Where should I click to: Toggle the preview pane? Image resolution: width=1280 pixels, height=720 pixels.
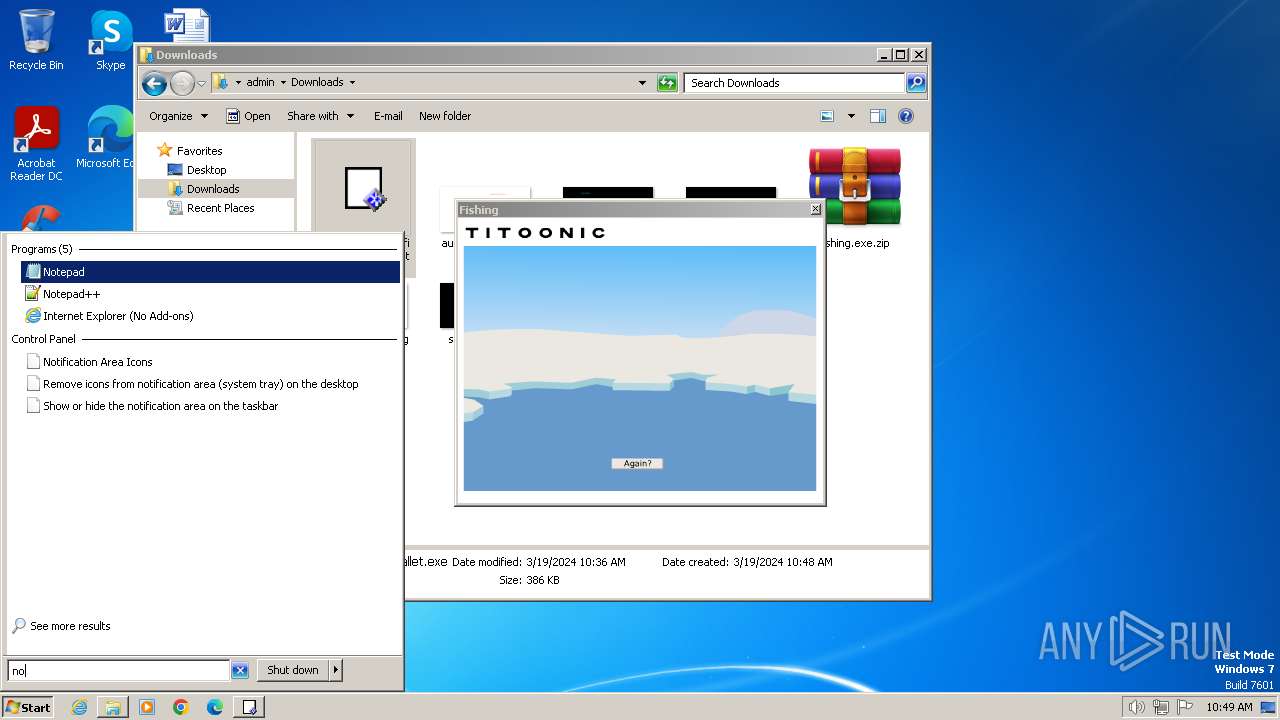click(878, 116)
